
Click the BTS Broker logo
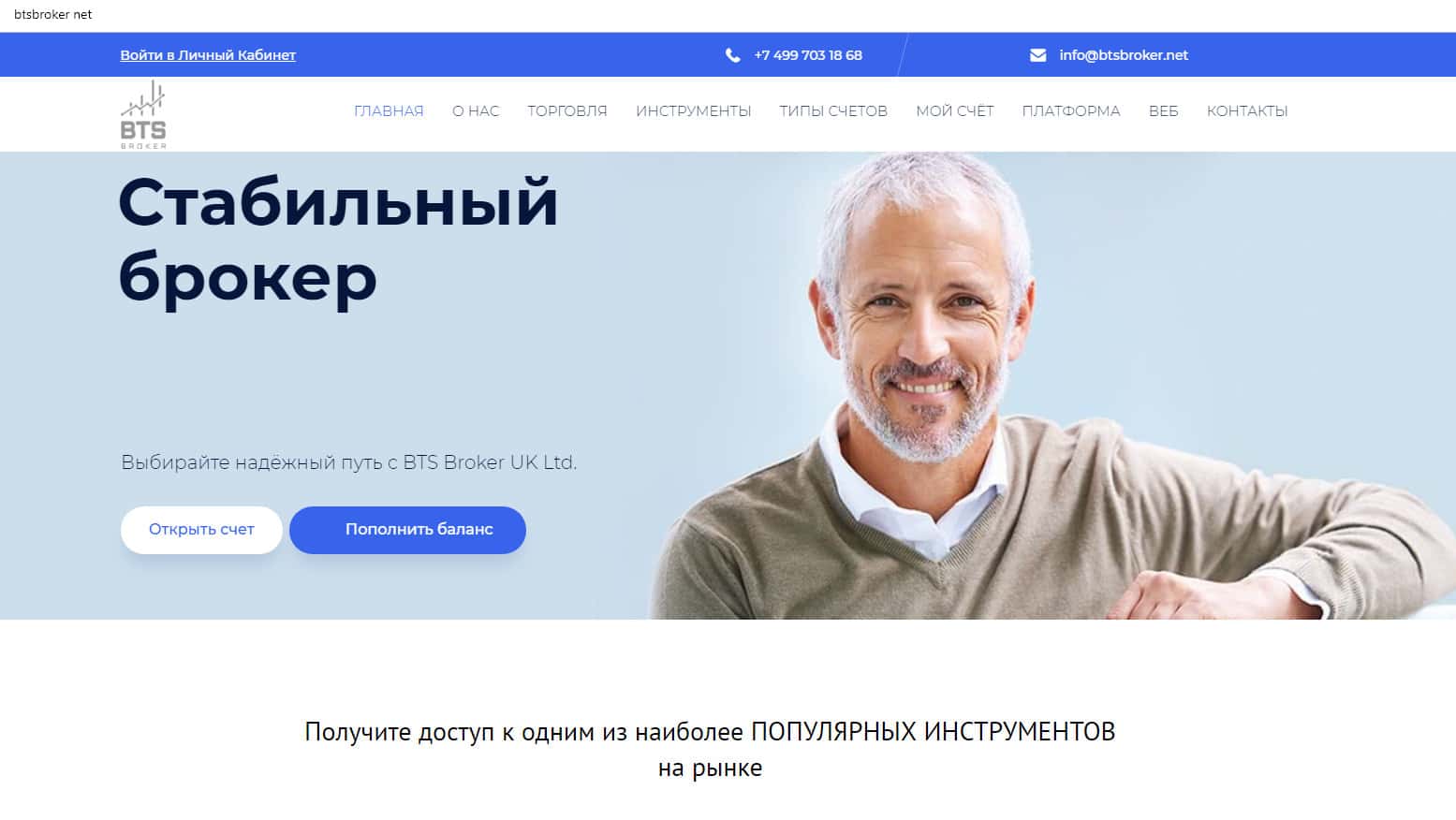coord(143,114)
